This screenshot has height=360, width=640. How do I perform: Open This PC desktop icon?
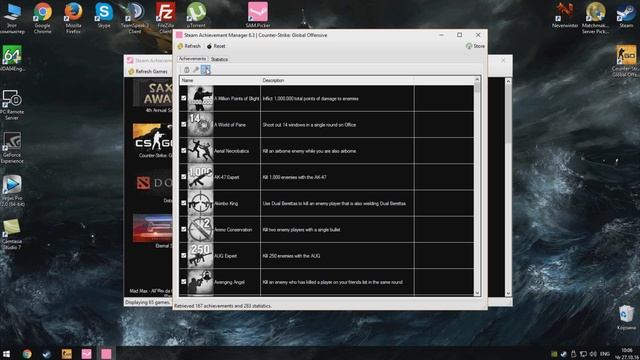[x=12, y=17]
